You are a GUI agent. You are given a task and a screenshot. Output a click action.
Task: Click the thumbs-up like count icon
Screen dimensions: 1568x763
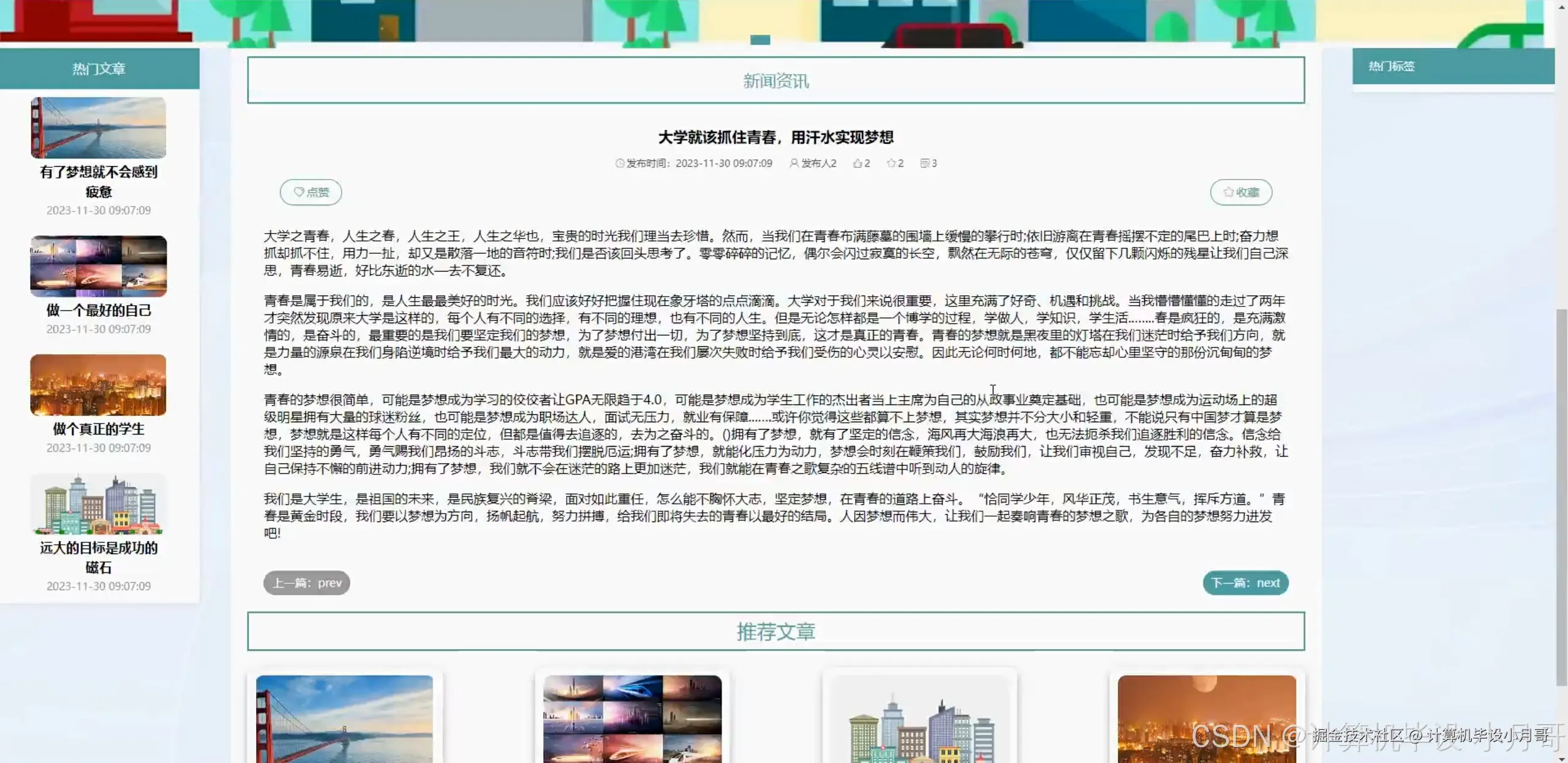pyautogui.click(x=857, y=163)
